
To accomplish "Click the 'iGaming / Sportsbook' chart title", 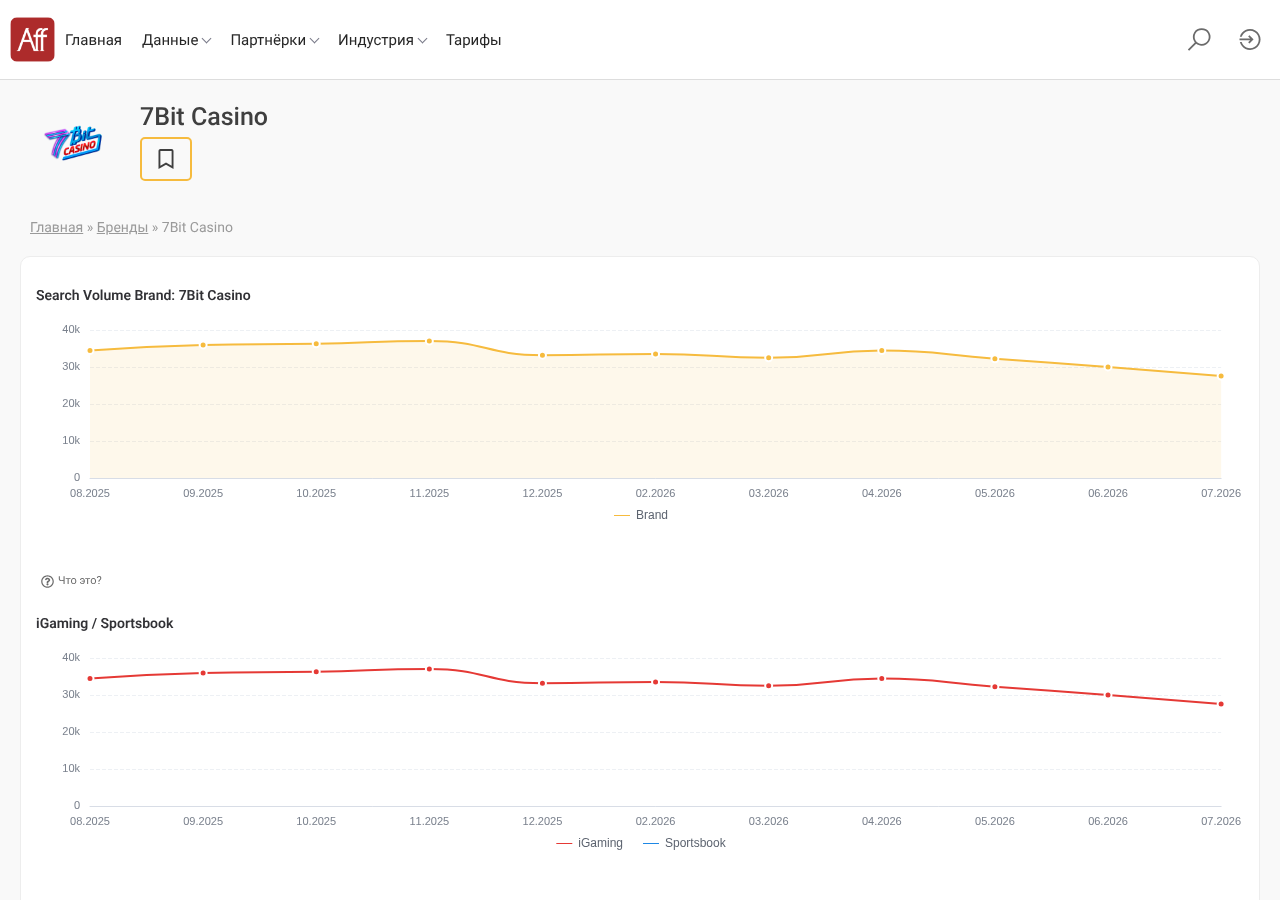I will [x=105, y=623].
